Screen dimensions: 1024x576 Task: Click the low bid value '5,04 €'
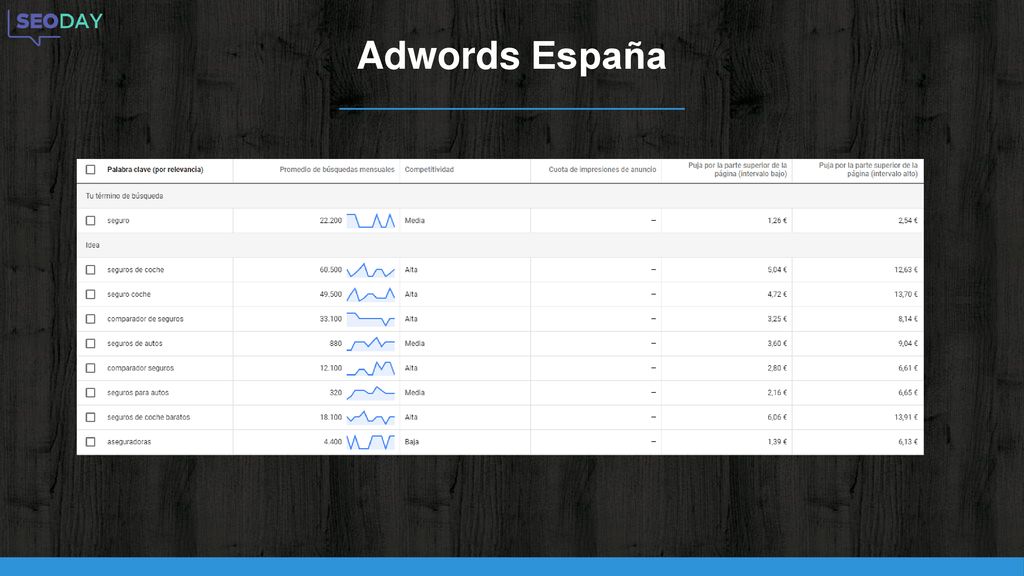777,270
